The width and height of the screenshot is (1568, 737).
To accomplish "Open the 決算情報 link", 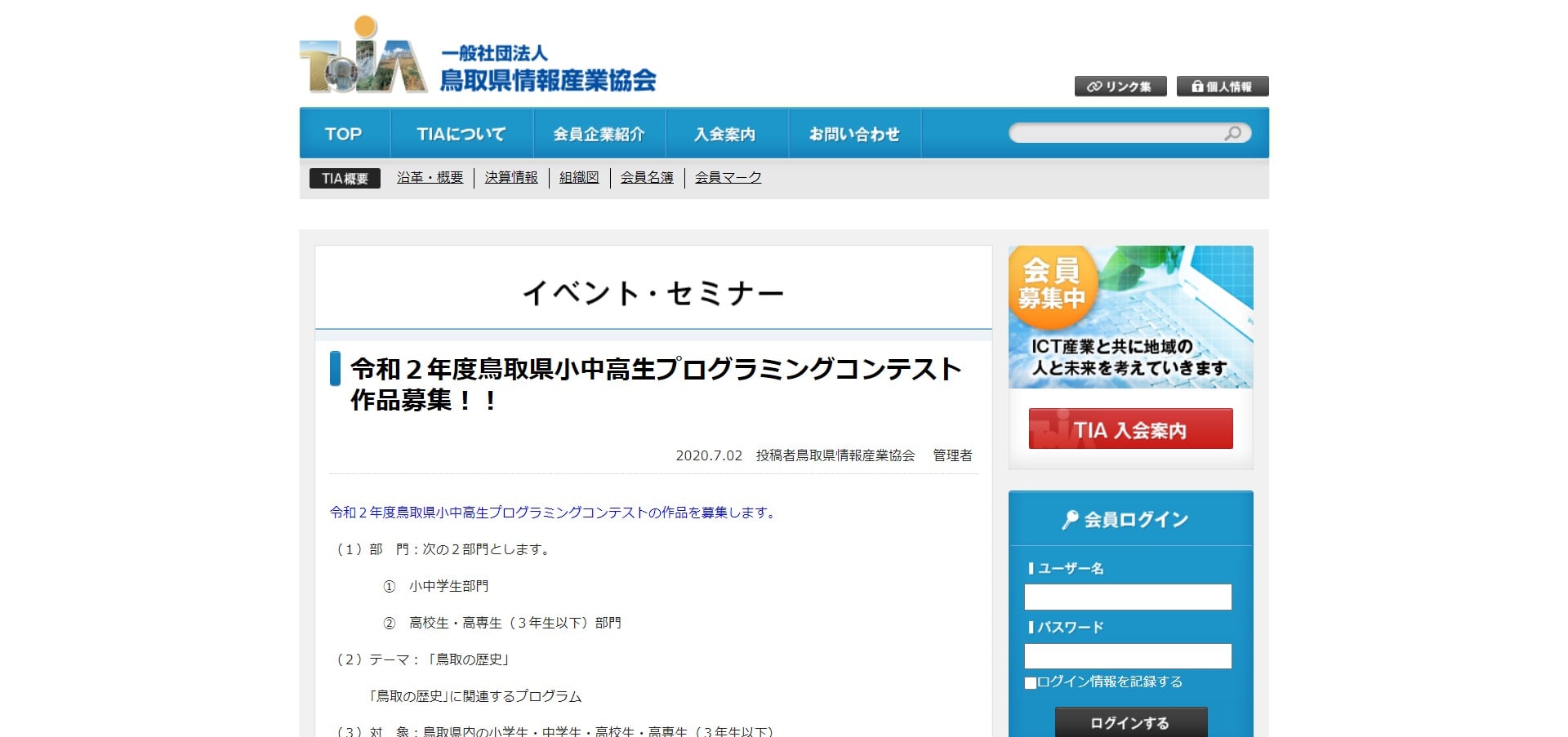I will (511, 177).
